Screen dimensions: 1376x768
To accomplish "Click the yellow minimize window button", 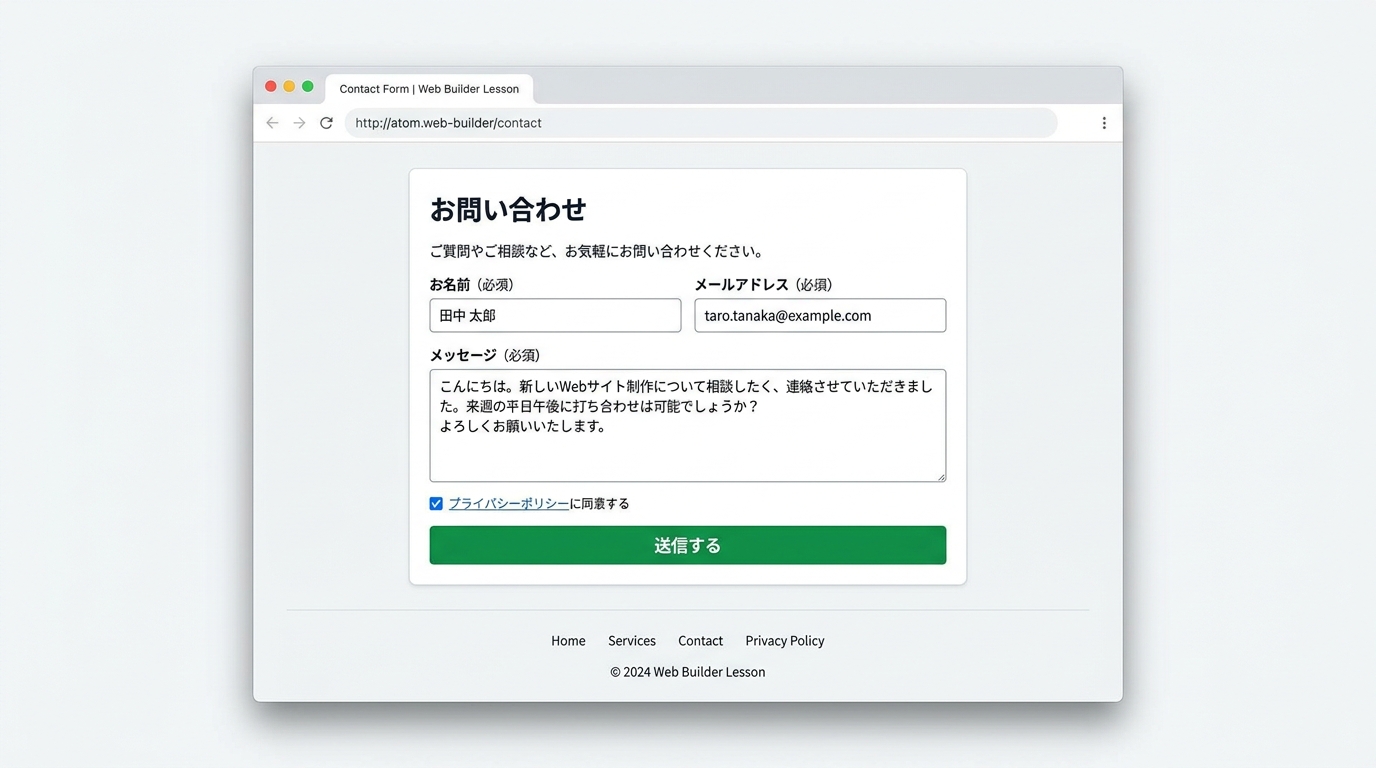I will [289, 87].
